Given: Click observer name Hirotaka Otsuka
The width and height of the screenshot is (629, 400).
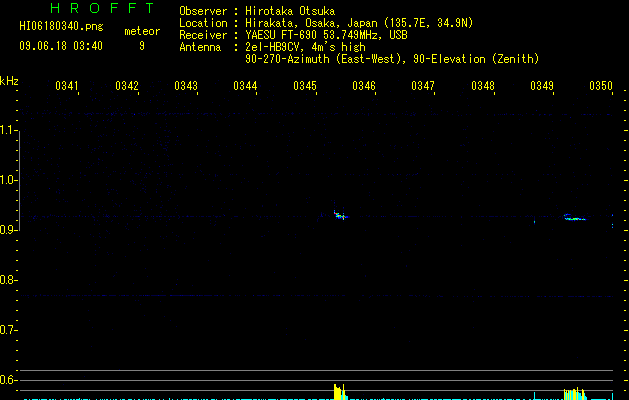Looking at the screenshot, I should click(290, 11).
